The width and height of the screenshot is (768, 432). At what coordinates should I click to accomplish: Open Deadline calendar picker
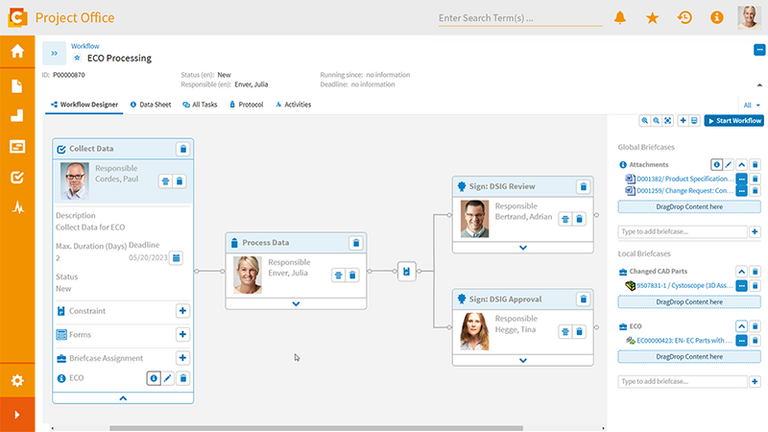tap(176, 258)
